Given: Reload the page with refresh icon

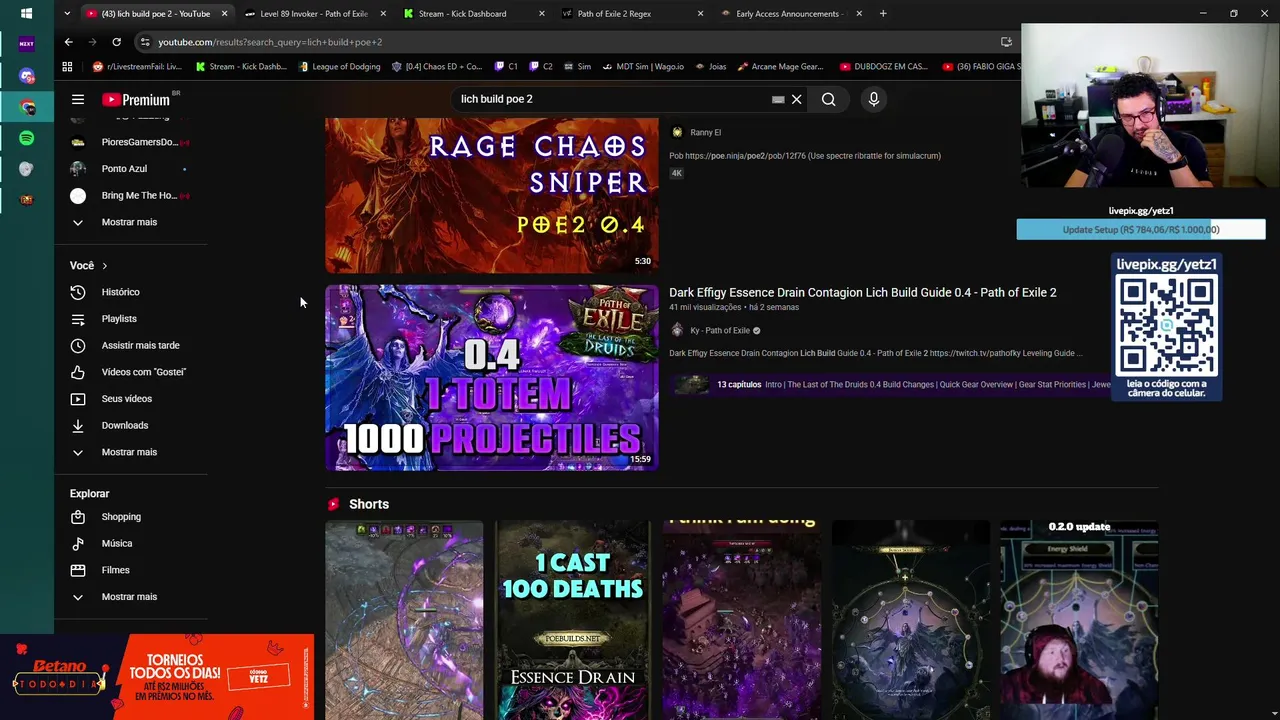Looking at the screenshot, I should [x=116, y=42].
